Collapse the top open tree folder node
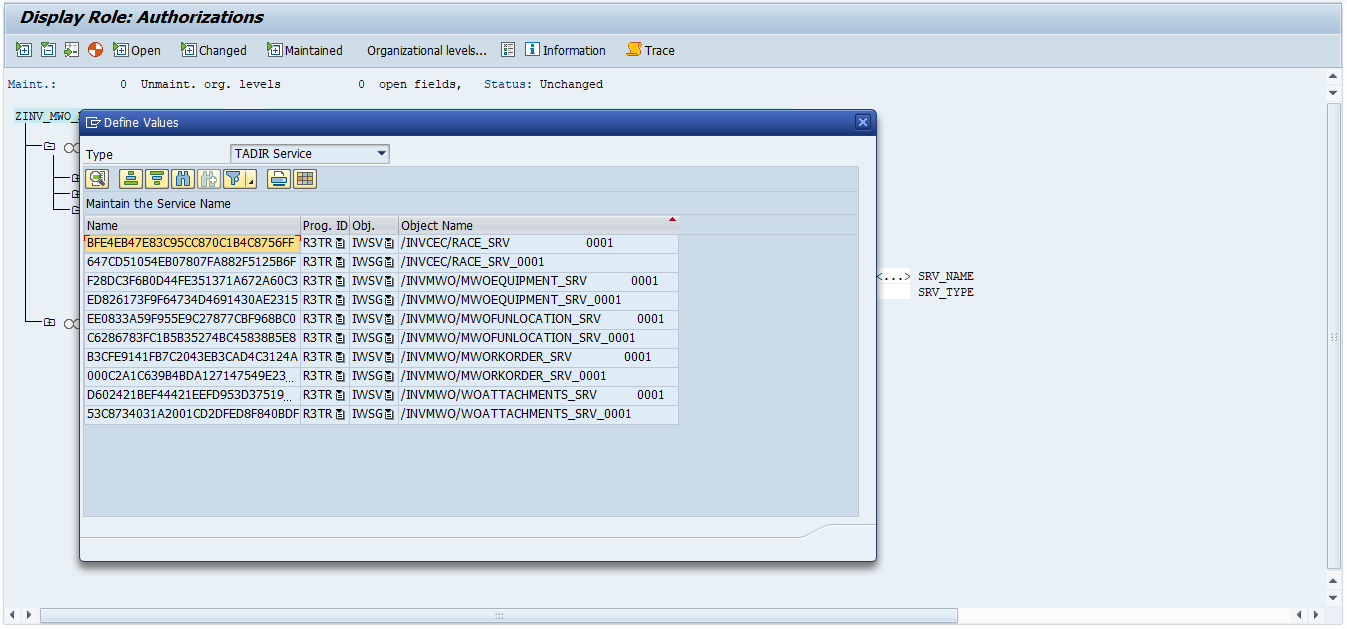This screenshot has width=1347, height=629. pyautogui.click(x=49, y=146)
